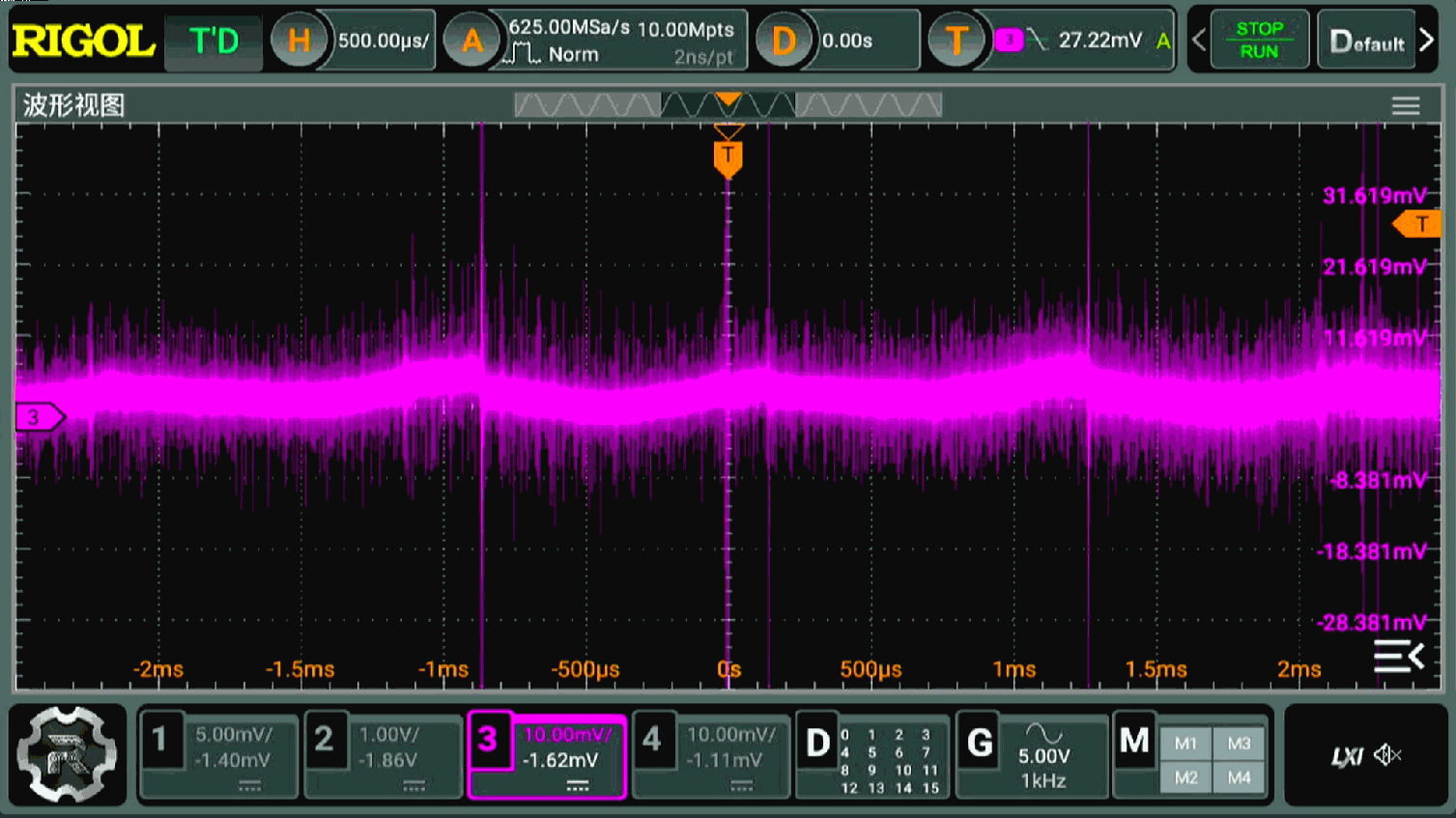Toggle the math M button

(x=1134, y=741)
